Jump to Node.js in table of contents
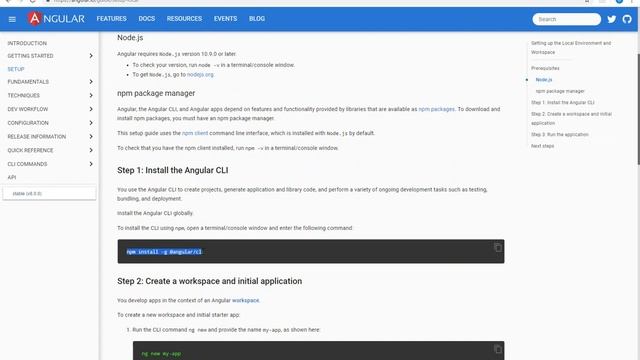The width and height of the screenshot is (640, 360). 544,80
